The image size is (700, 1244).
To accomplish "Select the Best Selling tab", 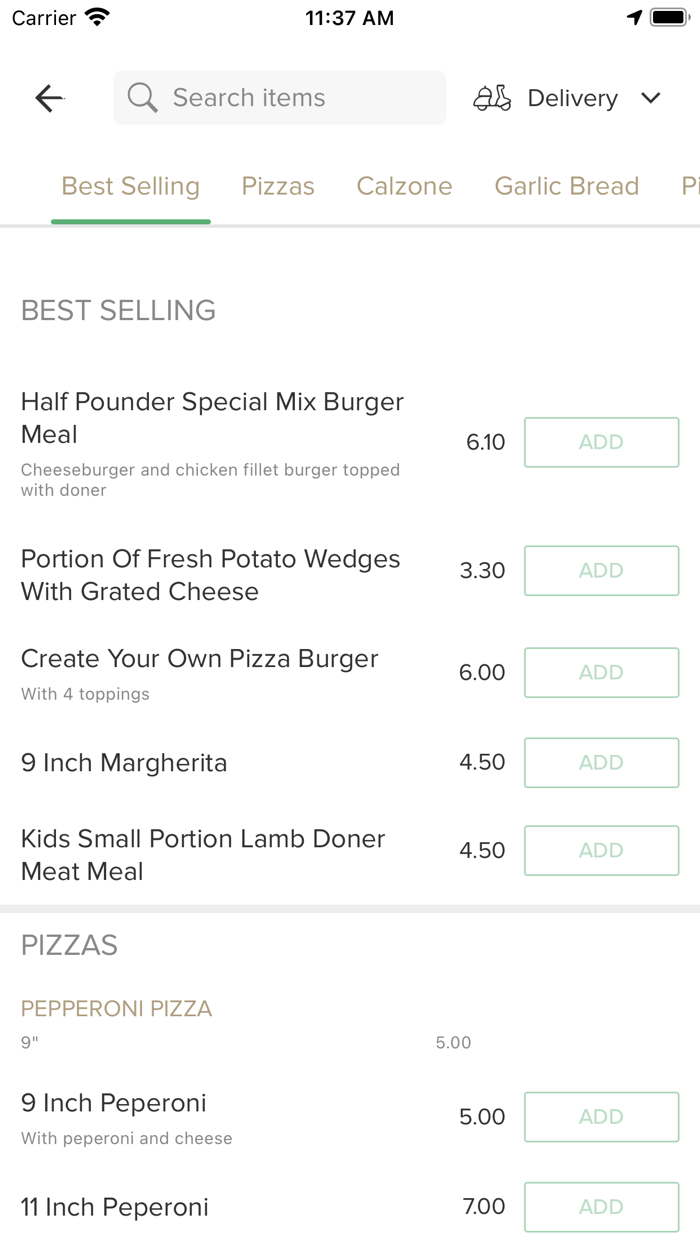I will [130, 186].
